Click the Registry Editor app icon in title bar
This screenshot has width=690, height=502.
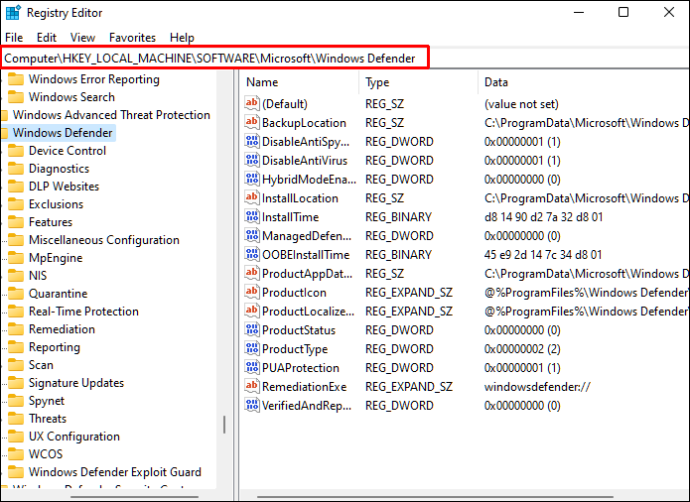[12, 13]
